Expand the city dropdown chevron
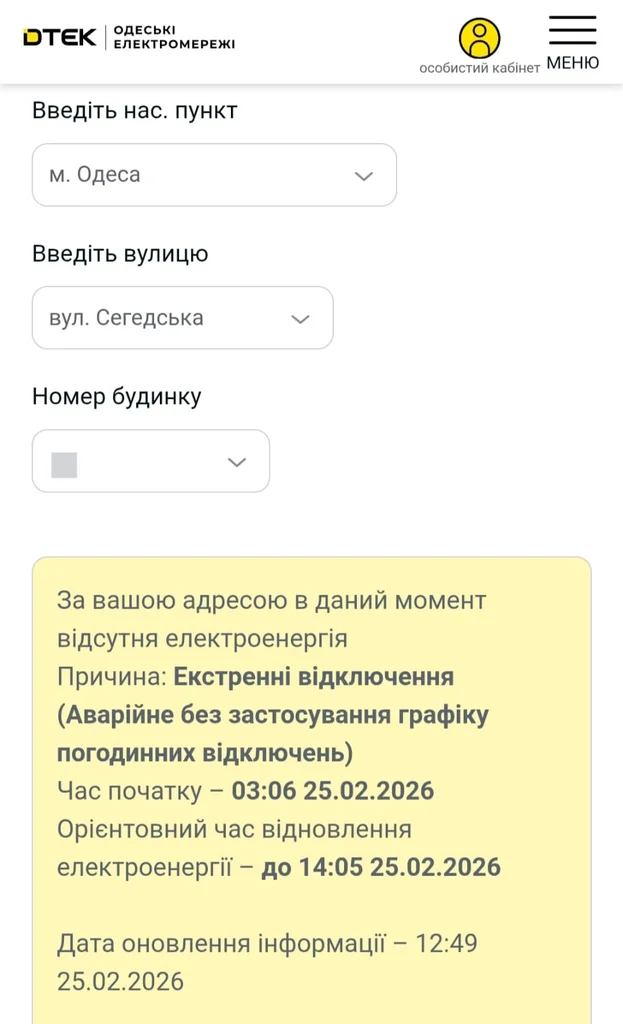The height and width of the screenshot is (1024, 623). [x=364, y=176]
